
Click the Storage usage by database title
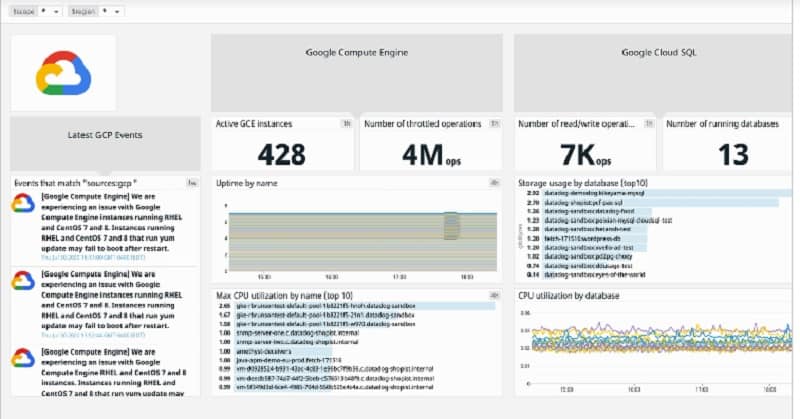click(x=583, y=183)
